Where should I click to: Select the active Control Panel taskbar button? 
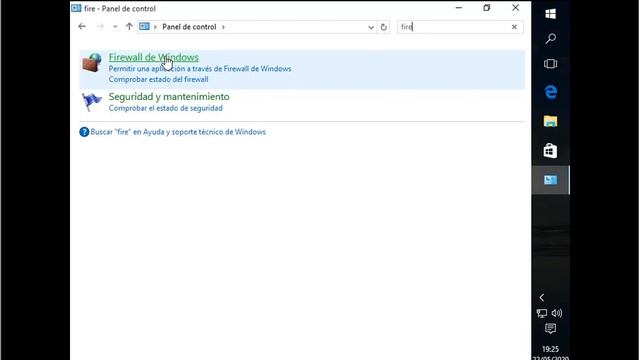(x=550, y=180)
